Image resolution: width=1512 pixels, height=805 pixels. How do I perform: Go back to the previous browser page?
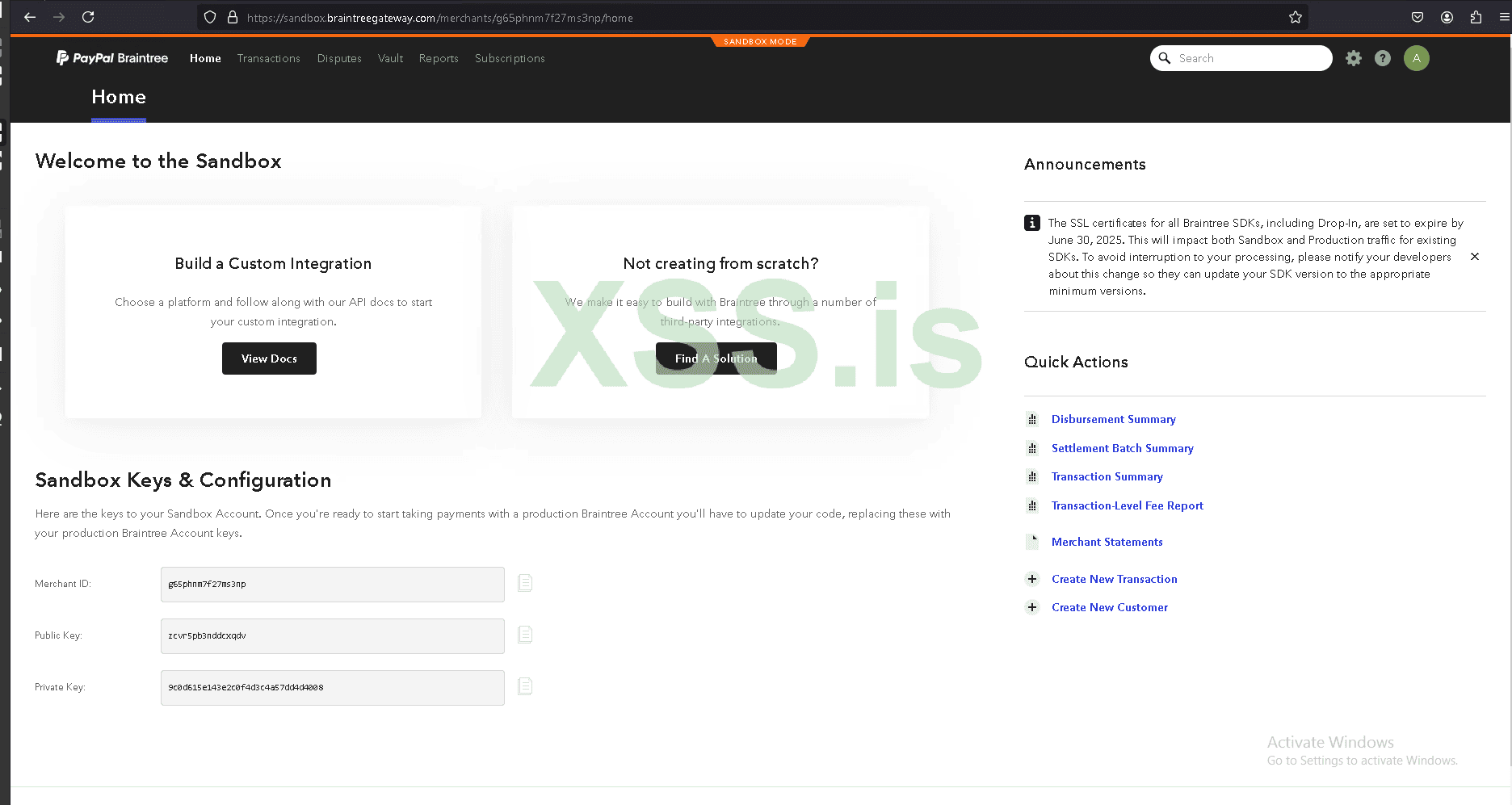coord(30,17)
